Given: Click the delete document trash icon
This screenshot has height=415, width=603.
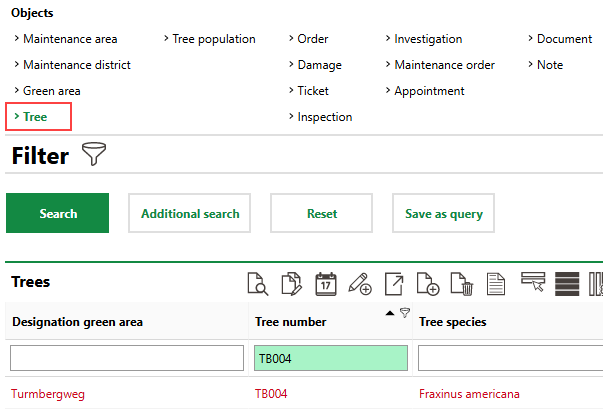Looking at the screenshot, I should [461, 284].
